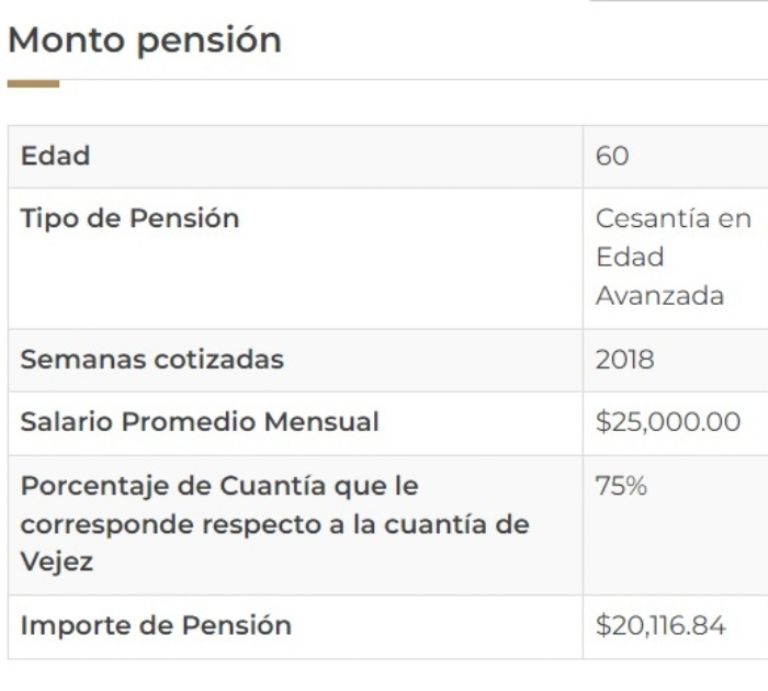
Task: Click the weeks value 2018
Action: click(x=625, y=360)
